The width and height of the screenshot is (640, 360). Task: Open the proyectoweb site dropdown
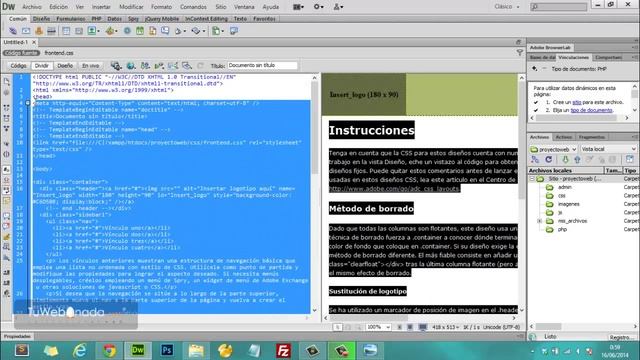553,149
